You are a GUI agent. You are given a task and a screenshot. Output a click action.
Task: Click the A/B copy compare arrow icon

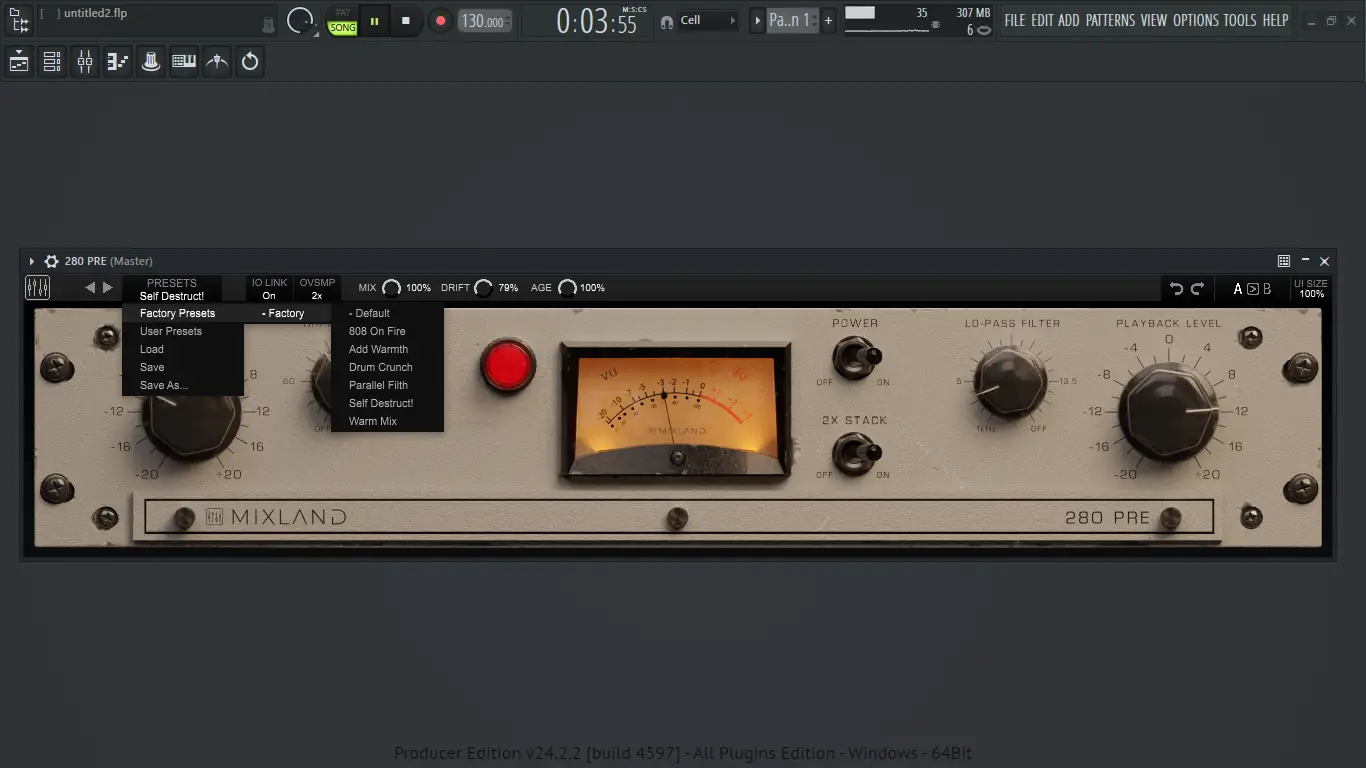[1252, 289]
